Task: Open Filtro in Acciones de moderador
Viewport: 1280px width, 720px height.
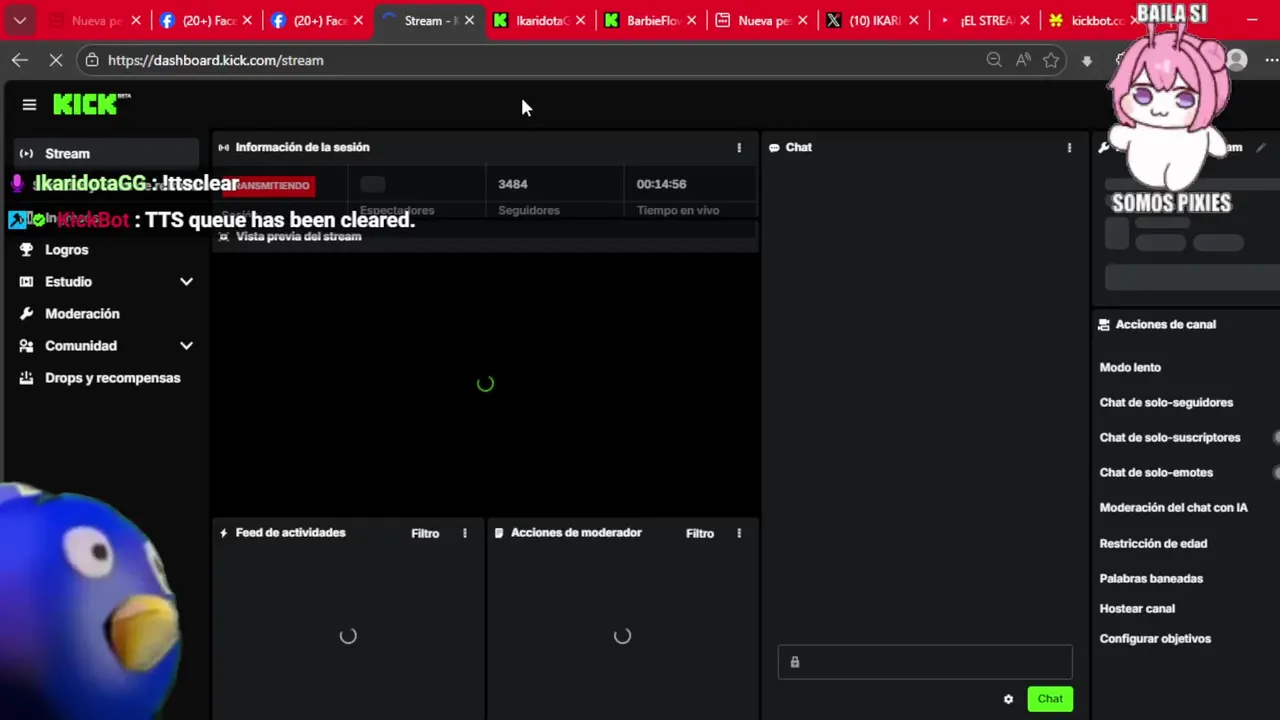Action: point(700,533)
